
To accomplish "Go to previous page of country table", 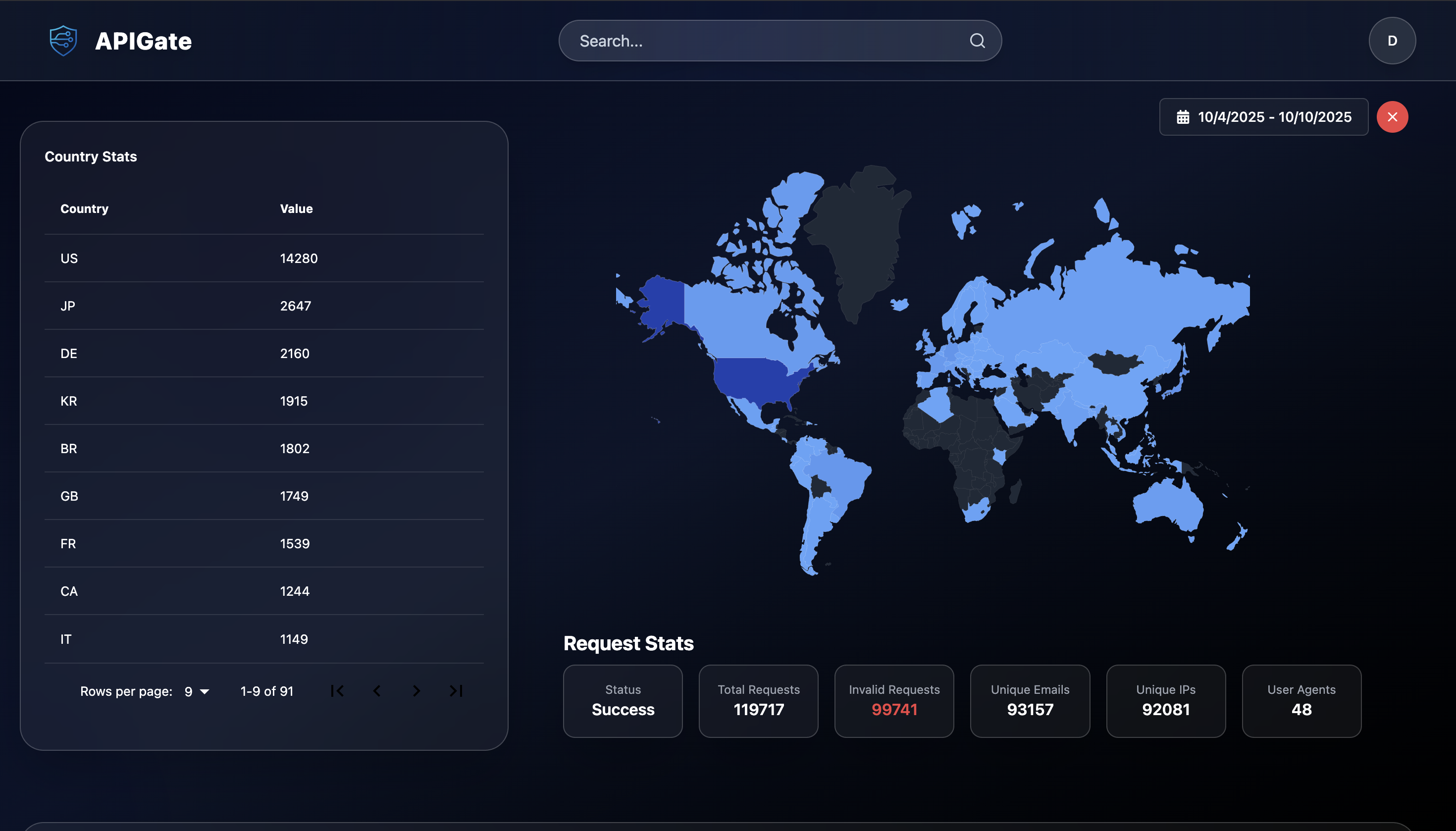I will pyautogui.click(x=377, y=691).
